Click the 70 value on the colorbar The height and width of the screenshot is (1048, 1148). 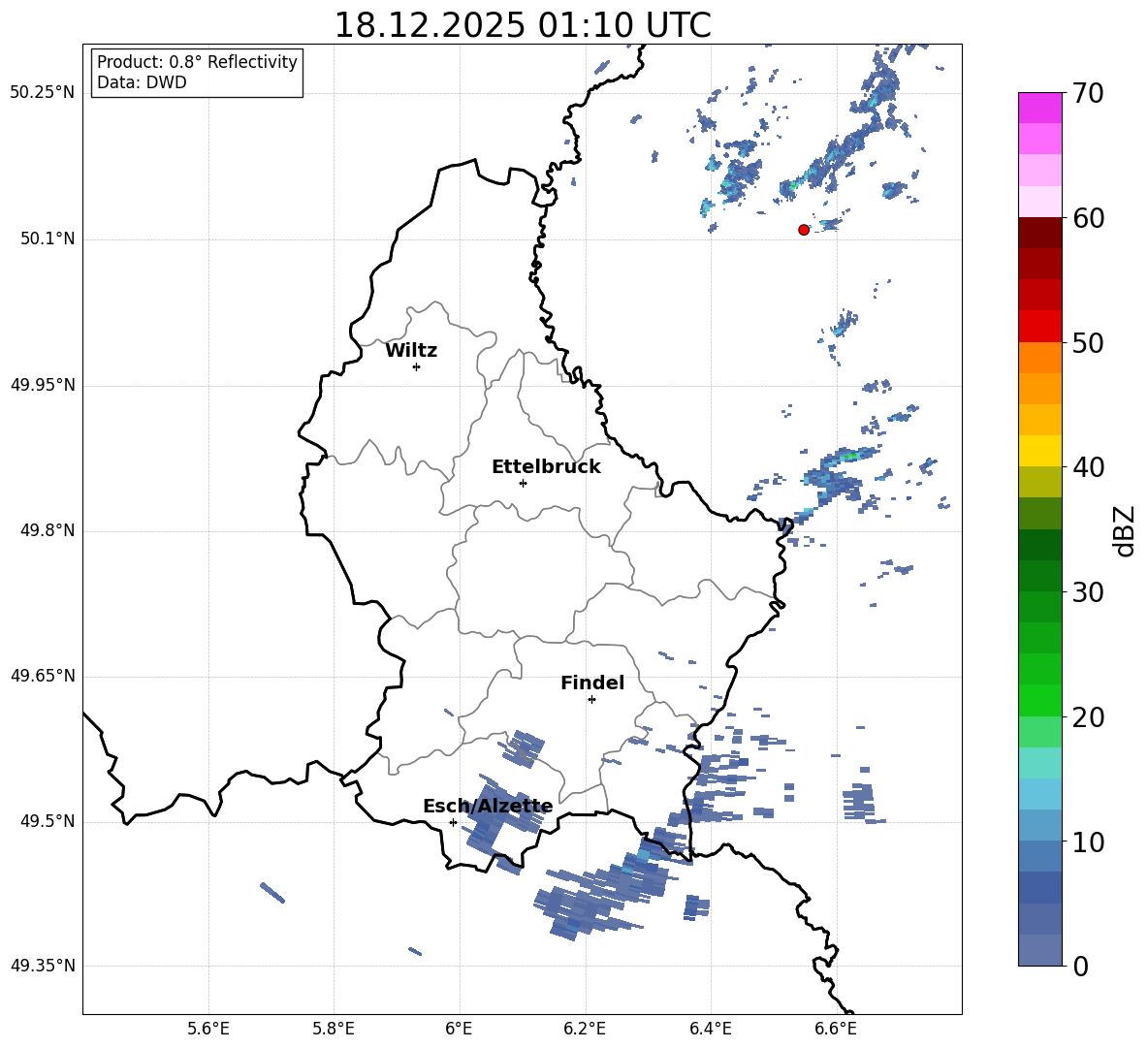pyautogui.click(x=1088, y=94)
